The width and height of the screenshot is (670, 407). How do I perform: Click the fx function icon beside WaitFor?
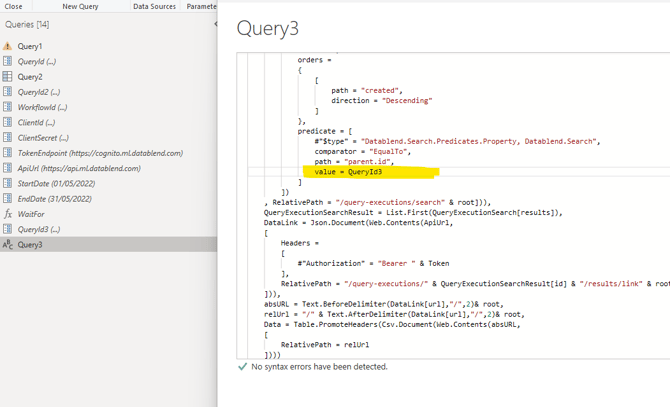point(7,214)
